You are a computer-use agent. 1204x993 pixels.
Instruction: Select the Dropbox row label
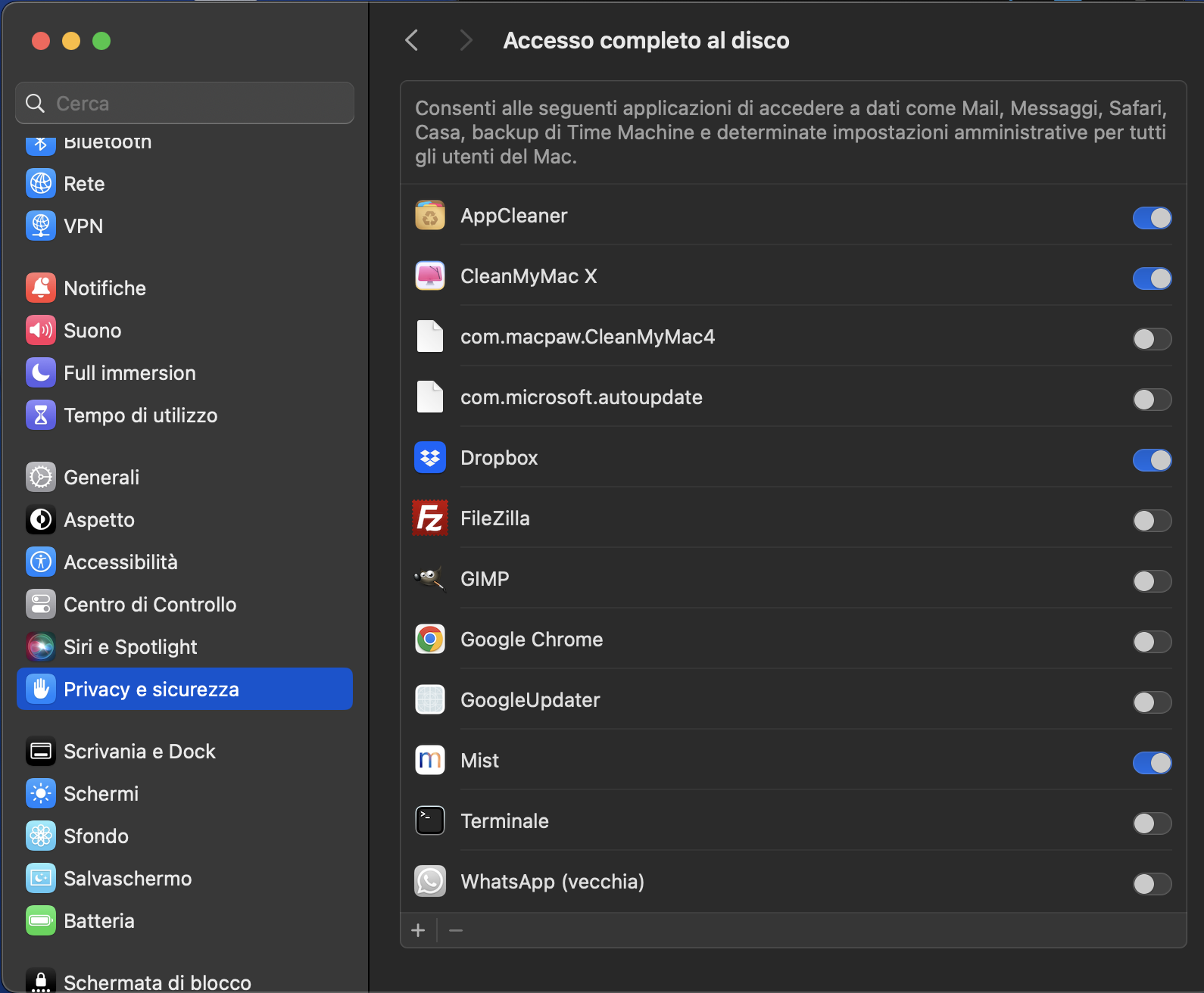[499, 458]
